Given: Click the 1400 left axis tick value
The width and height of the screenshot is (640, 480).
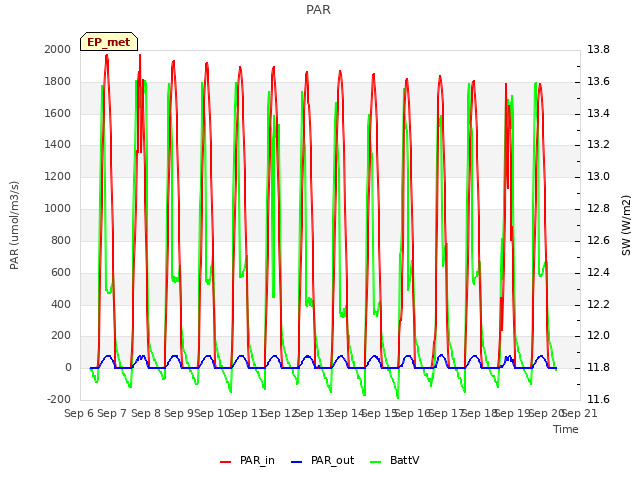Looking at the screenshot, I should [x=58, y=144].
